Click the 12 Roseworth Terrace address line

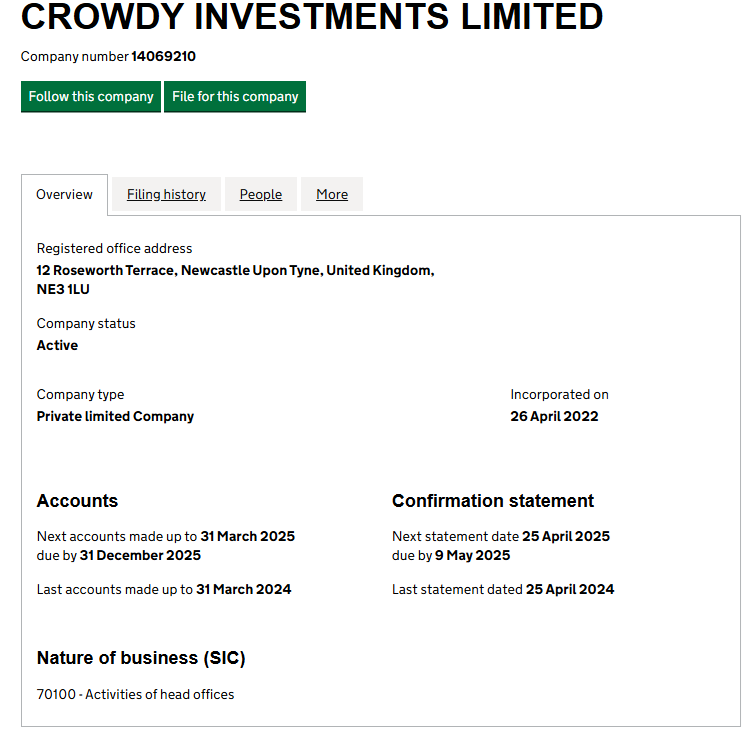235,271
